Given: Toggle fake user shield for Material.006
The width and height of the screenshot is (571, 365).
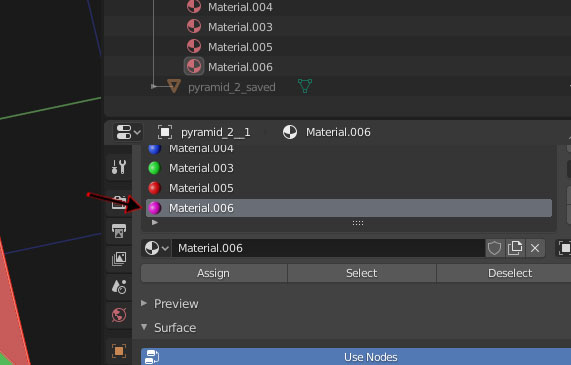Looking at the screenshot, I should coord(495,248).
